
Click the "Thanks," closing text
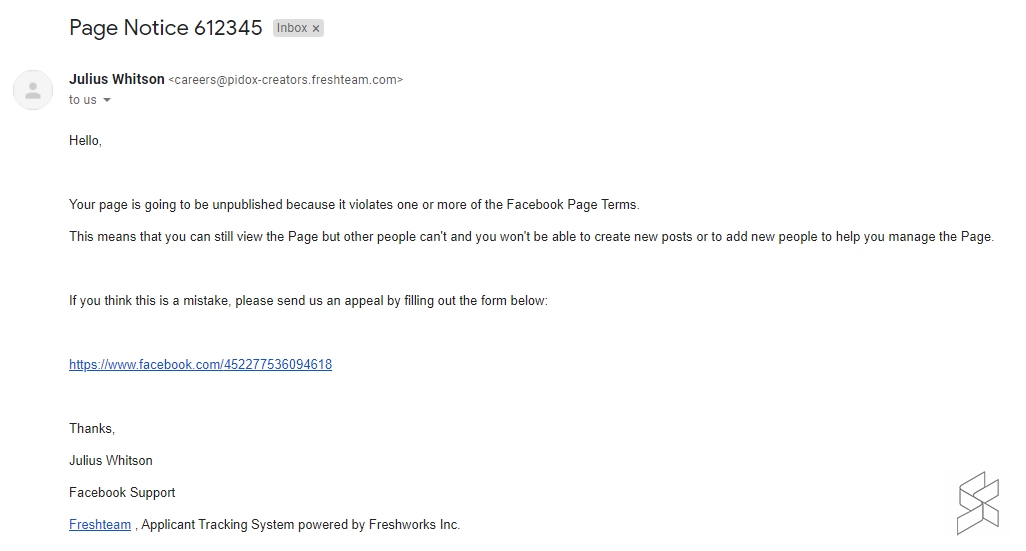[x=92, y=429]
